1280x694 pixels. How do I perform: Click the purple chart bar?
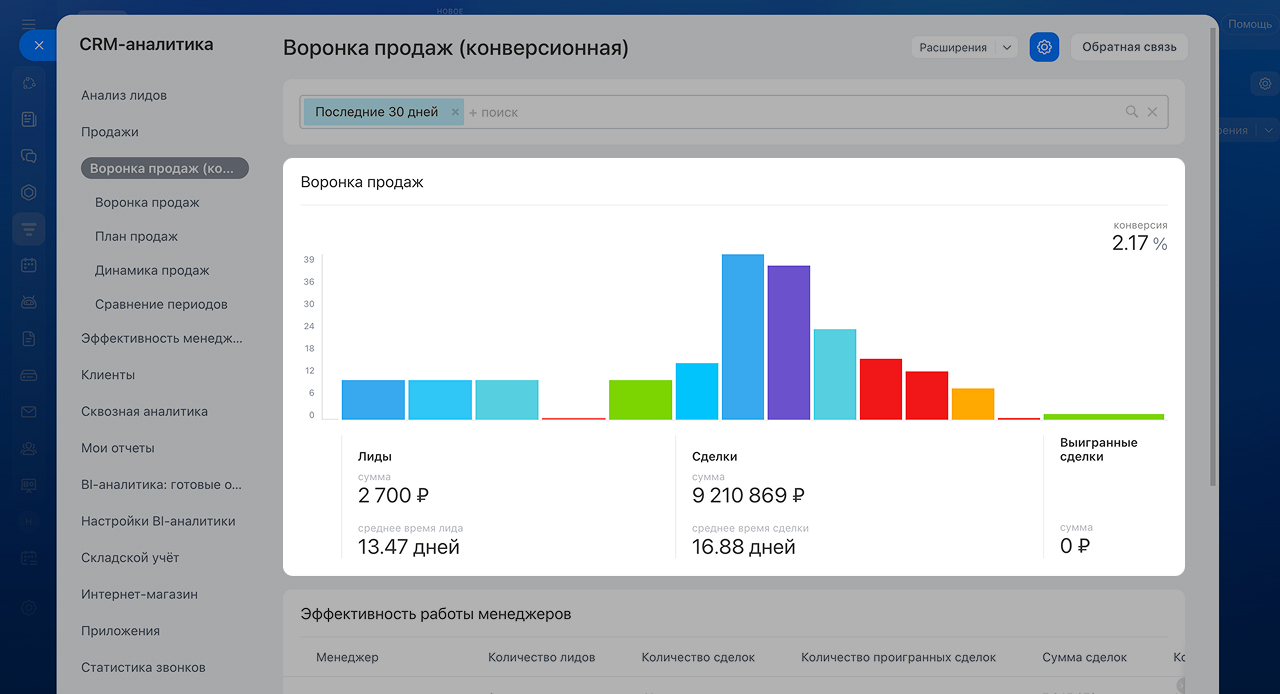(789, 342)
